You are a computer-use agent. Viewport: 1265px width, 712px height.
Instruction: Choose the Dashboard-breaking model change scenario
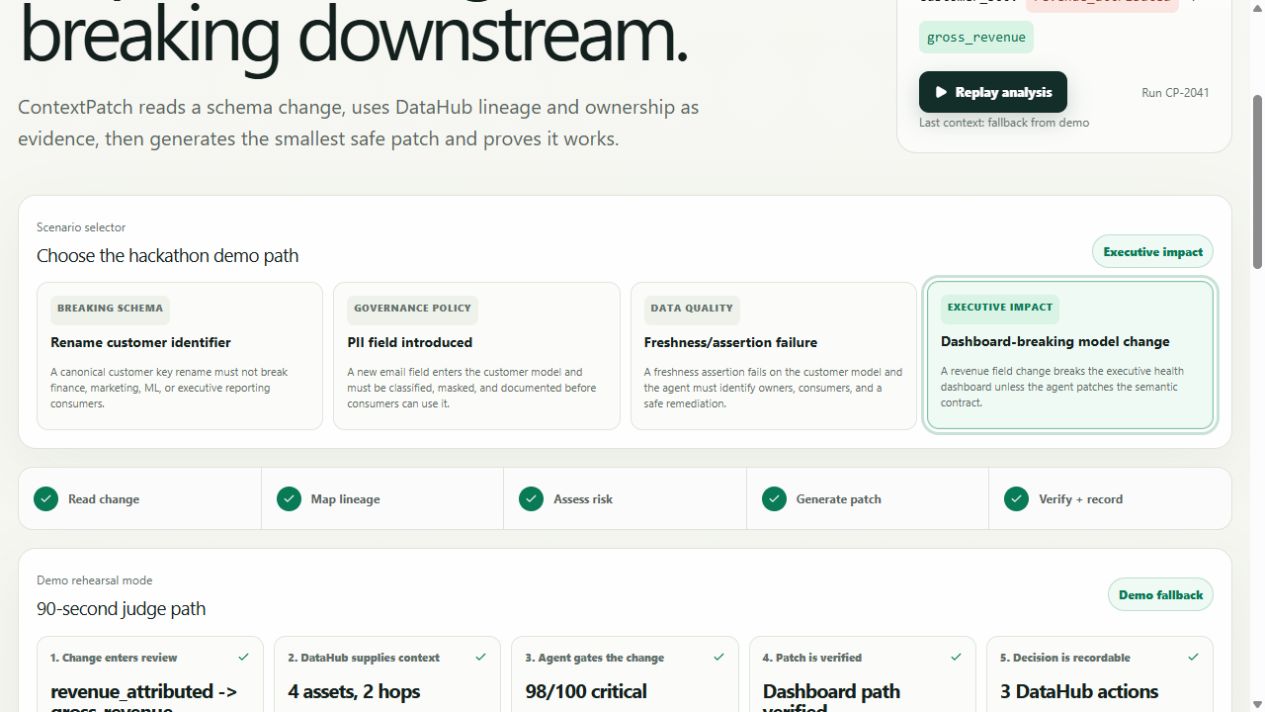tap(1070, 355)
